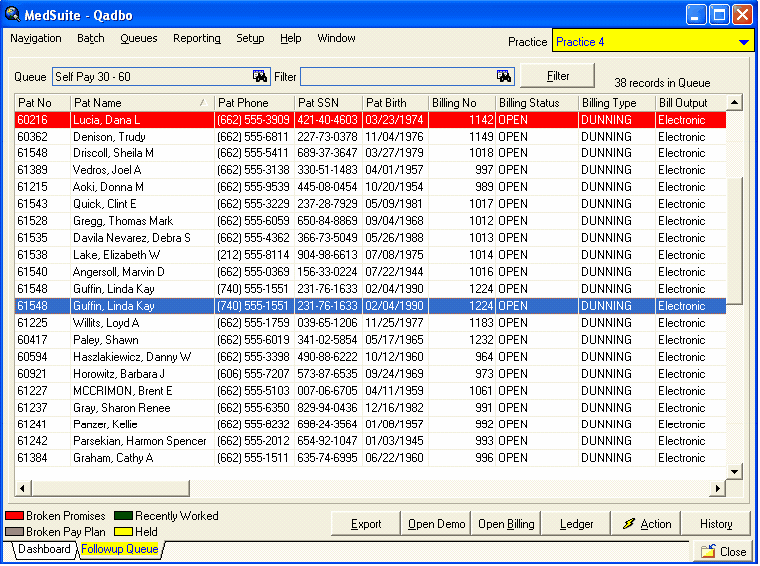The image size is (760, 566).
Task: Click the vertical scrollbar down arrow
Action: (734, 472)
